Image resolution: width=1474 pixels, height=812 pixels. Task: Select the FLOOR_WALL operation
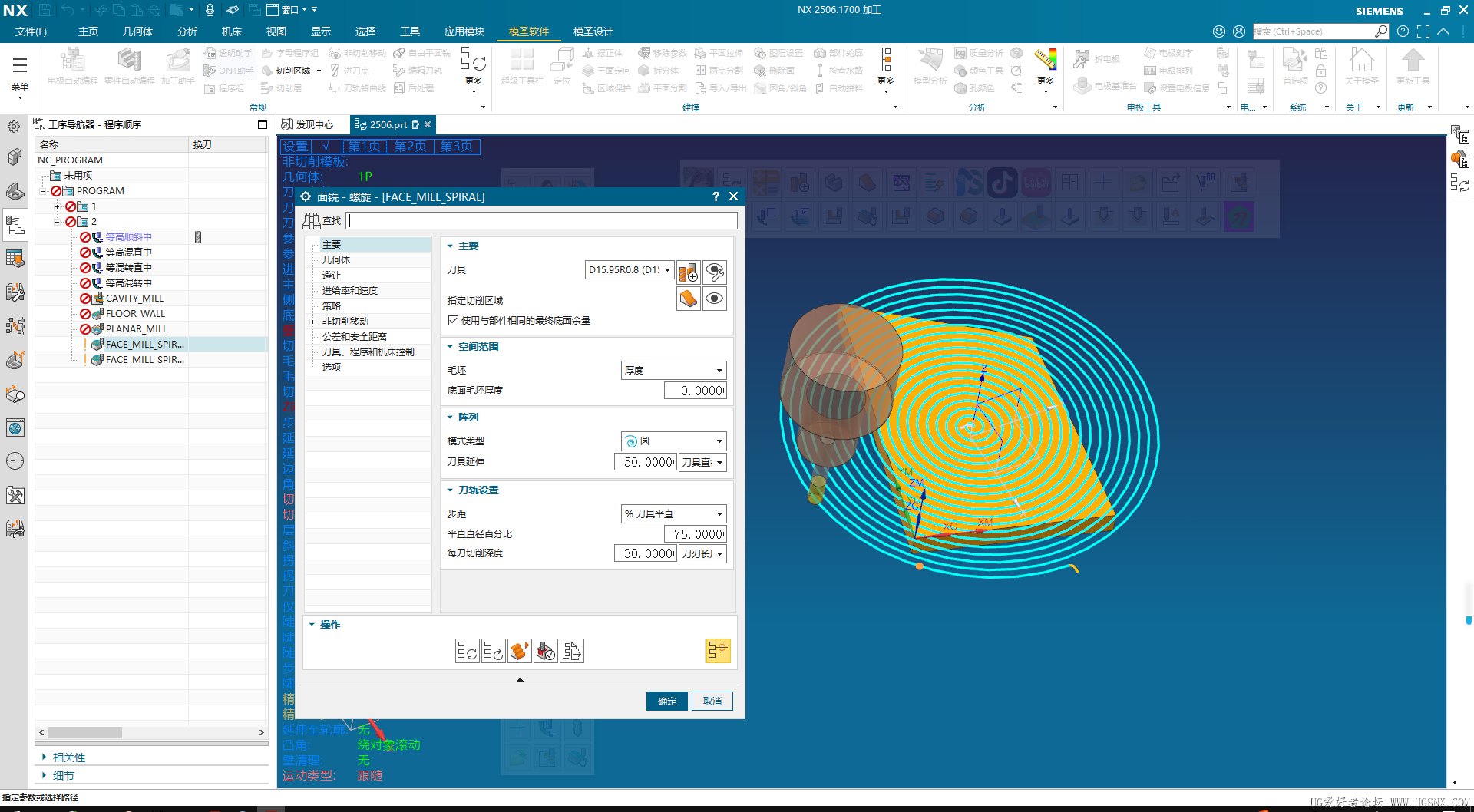click(135, 314)
